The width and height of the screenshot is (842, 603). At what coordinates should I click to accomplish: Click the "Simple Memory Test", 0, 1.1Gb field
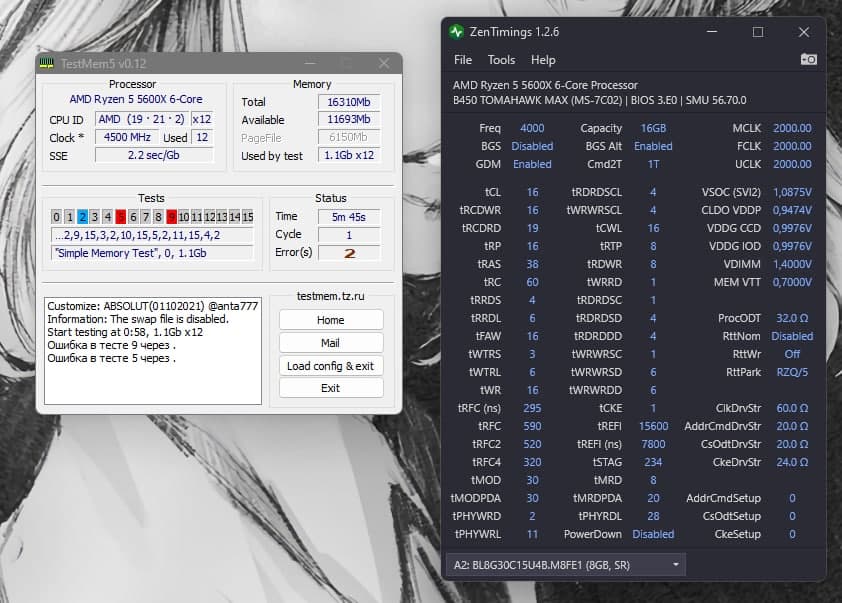(x=152, y=253)
